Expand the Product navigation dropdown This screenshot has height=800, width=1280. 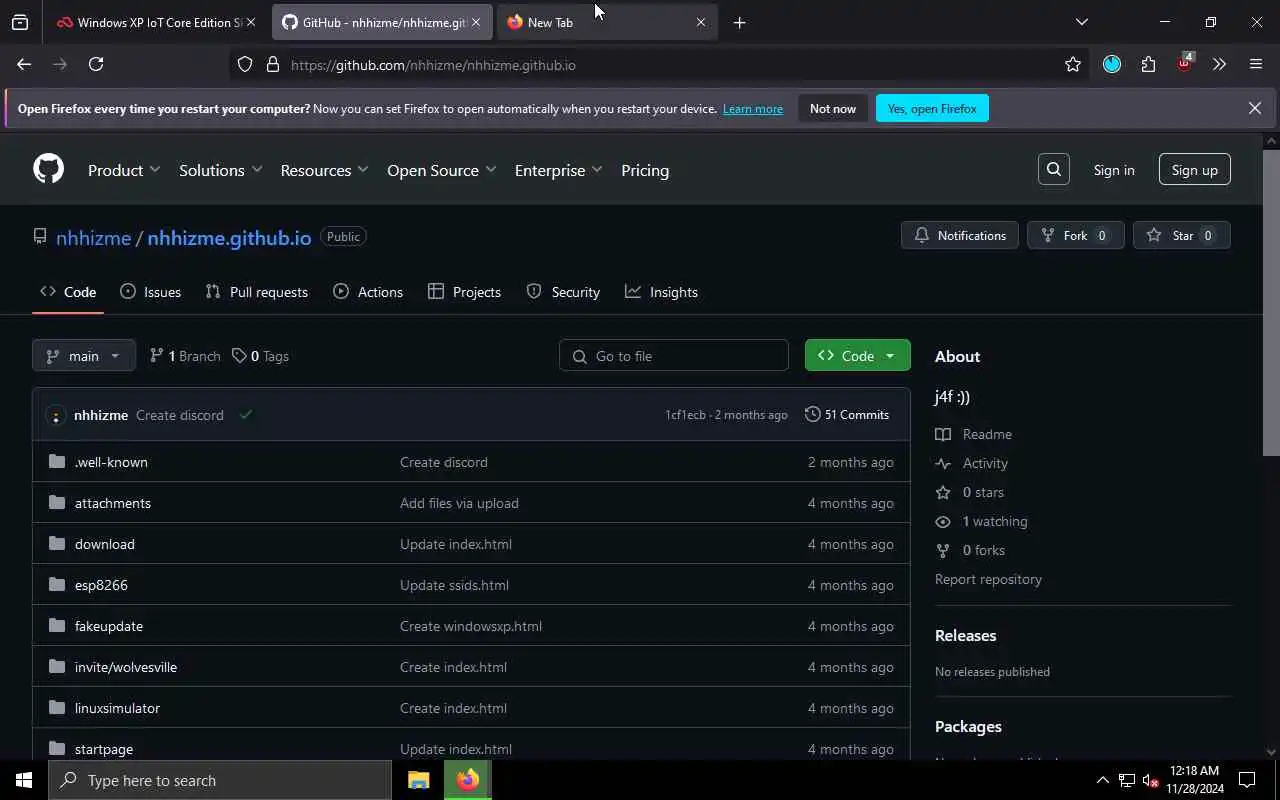124,170
